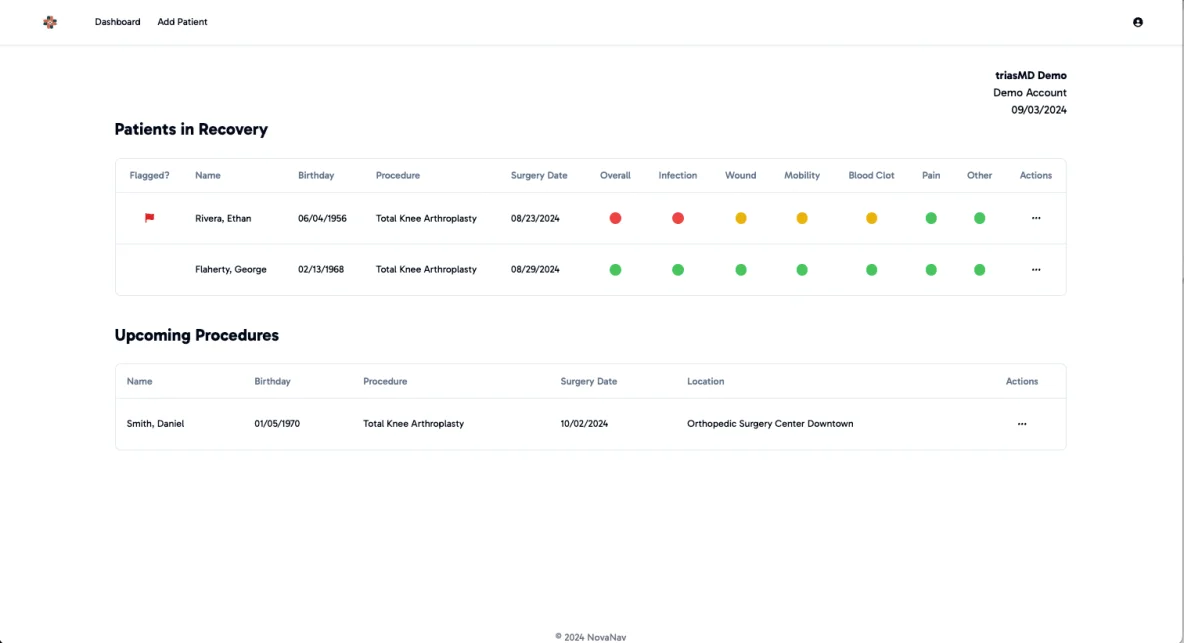1184x643 pixels.
Task: Click Rivera's red Overall status dot
Action: click(615, 218)
